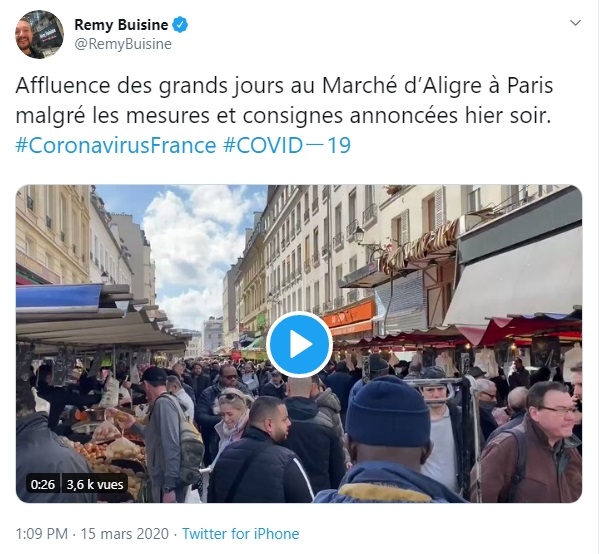This screenshot has width=599, height=554.
Task: Play the embedded market video
Action: [299, 344]
